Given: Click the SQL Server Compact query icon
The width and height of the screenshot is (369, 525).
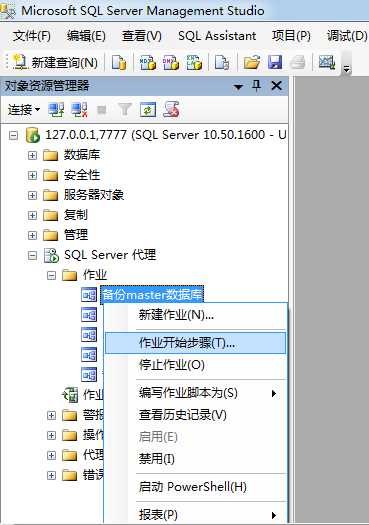Looking at the screenshot, I should click(222, 62).
